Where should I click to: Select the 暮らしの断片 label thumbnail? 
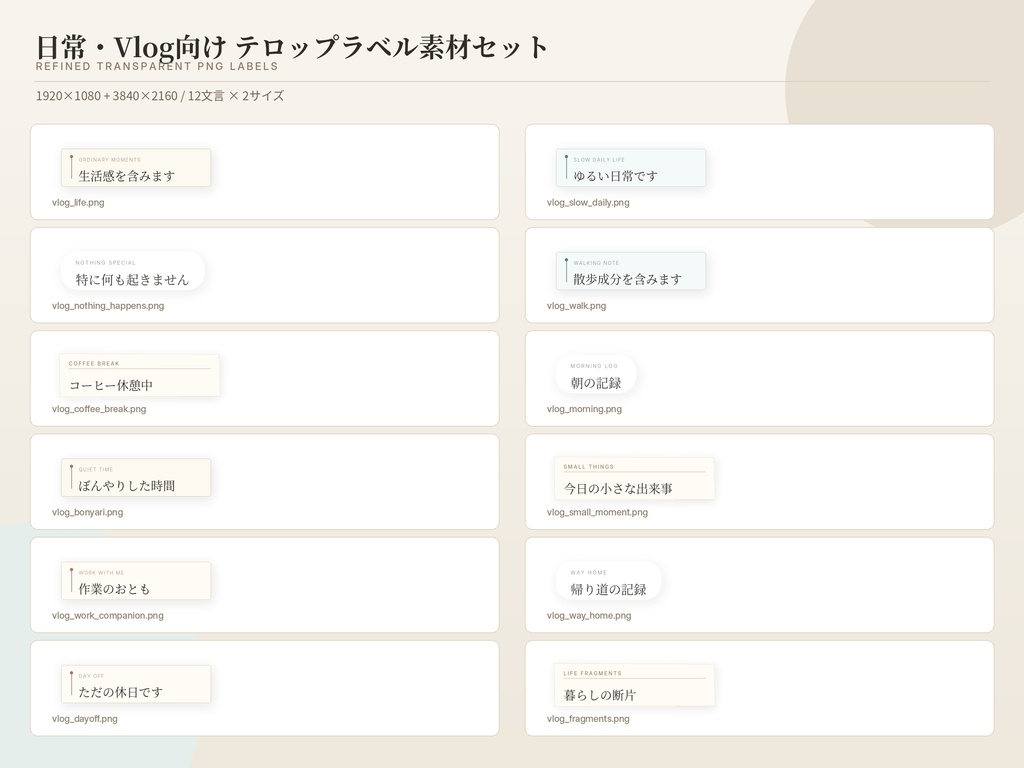(634, 685)
